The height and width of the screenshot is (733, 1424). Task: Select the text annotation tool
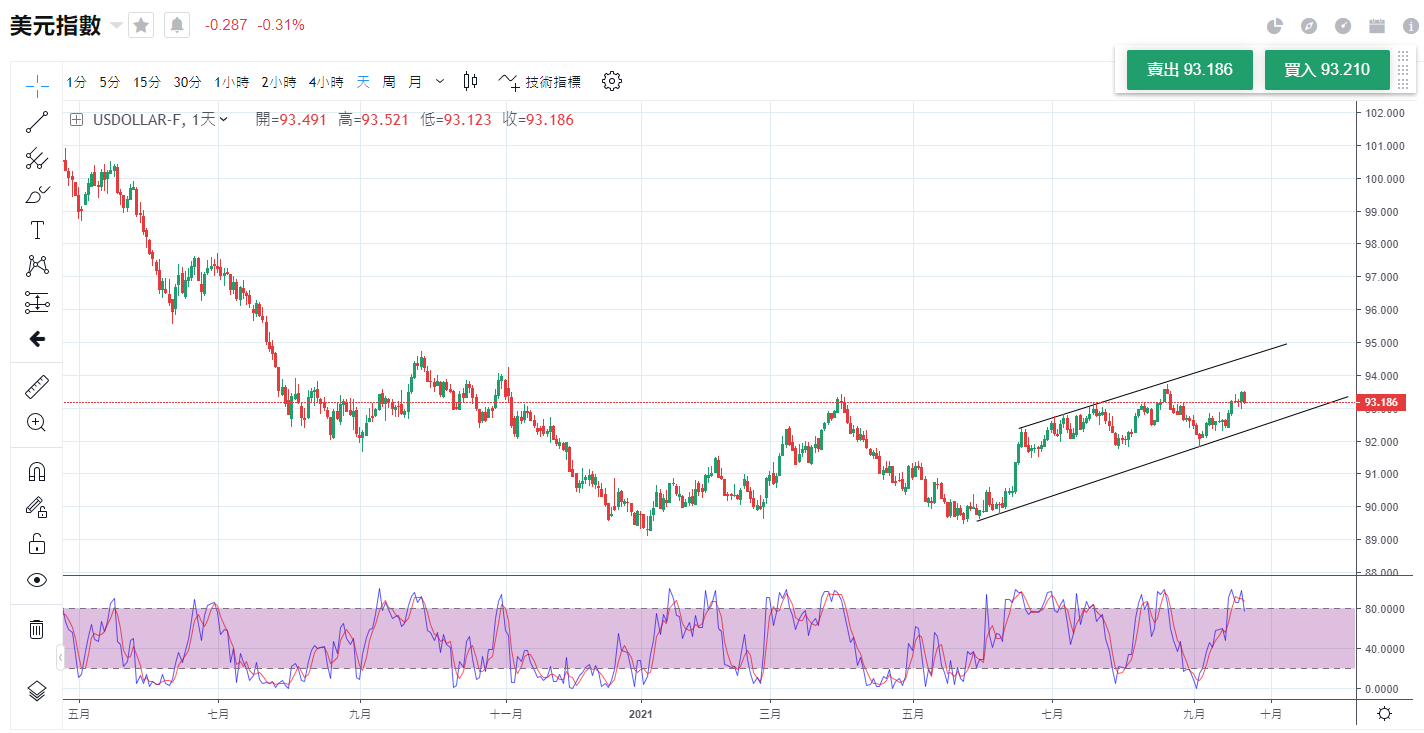(x=37, y=230)
